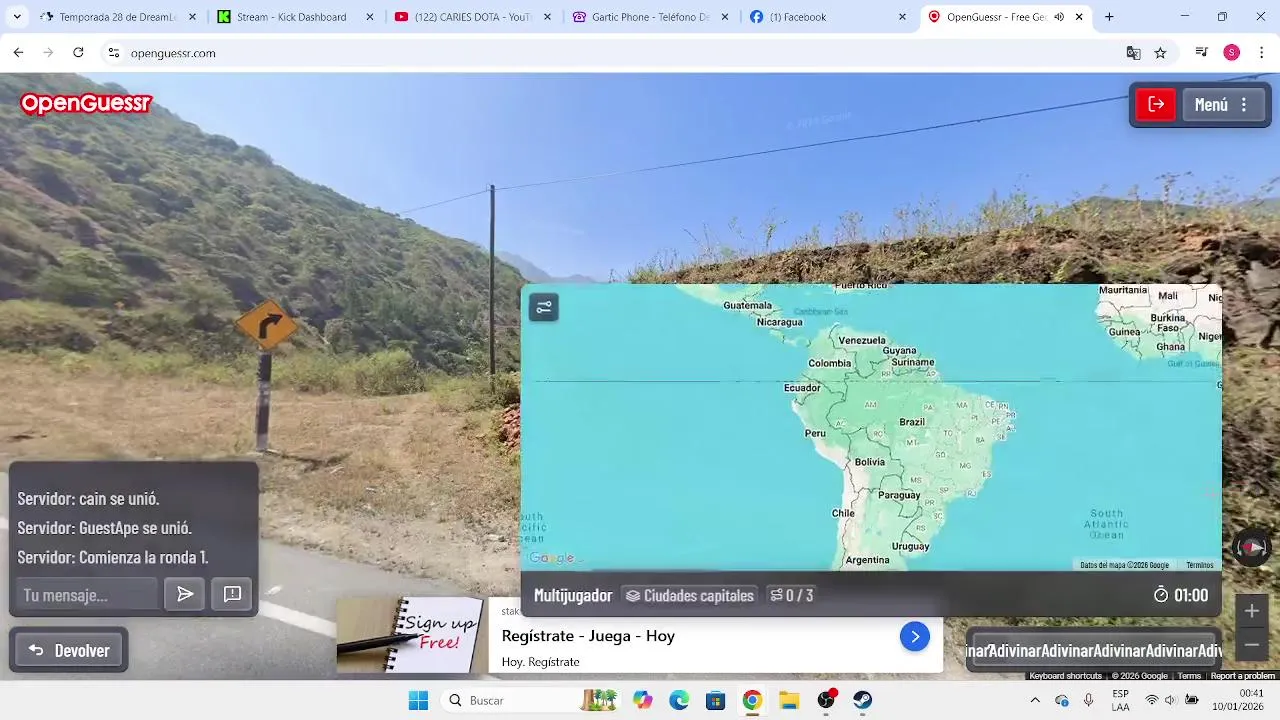The width and height of the screenshot is (1280, 720).
Task: Click the red exit game icon
Action: pyautogui.click(x=1156, y=104)
